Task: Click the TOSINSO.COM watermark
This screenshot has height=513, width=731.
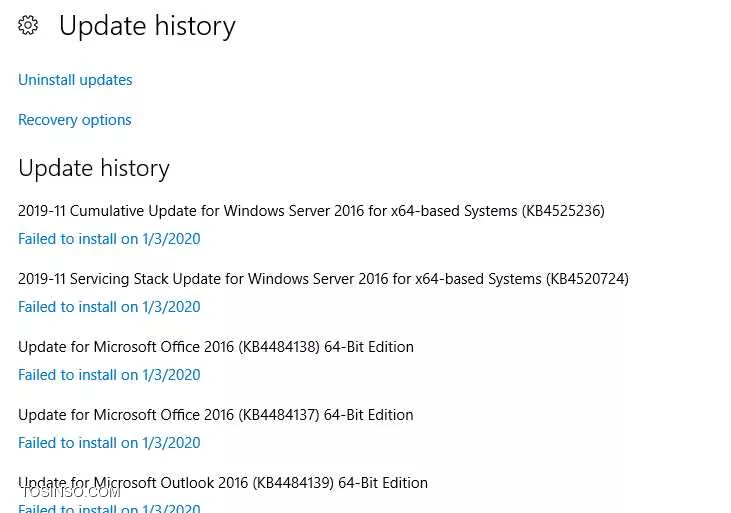Action: click(x=71, y=492)
